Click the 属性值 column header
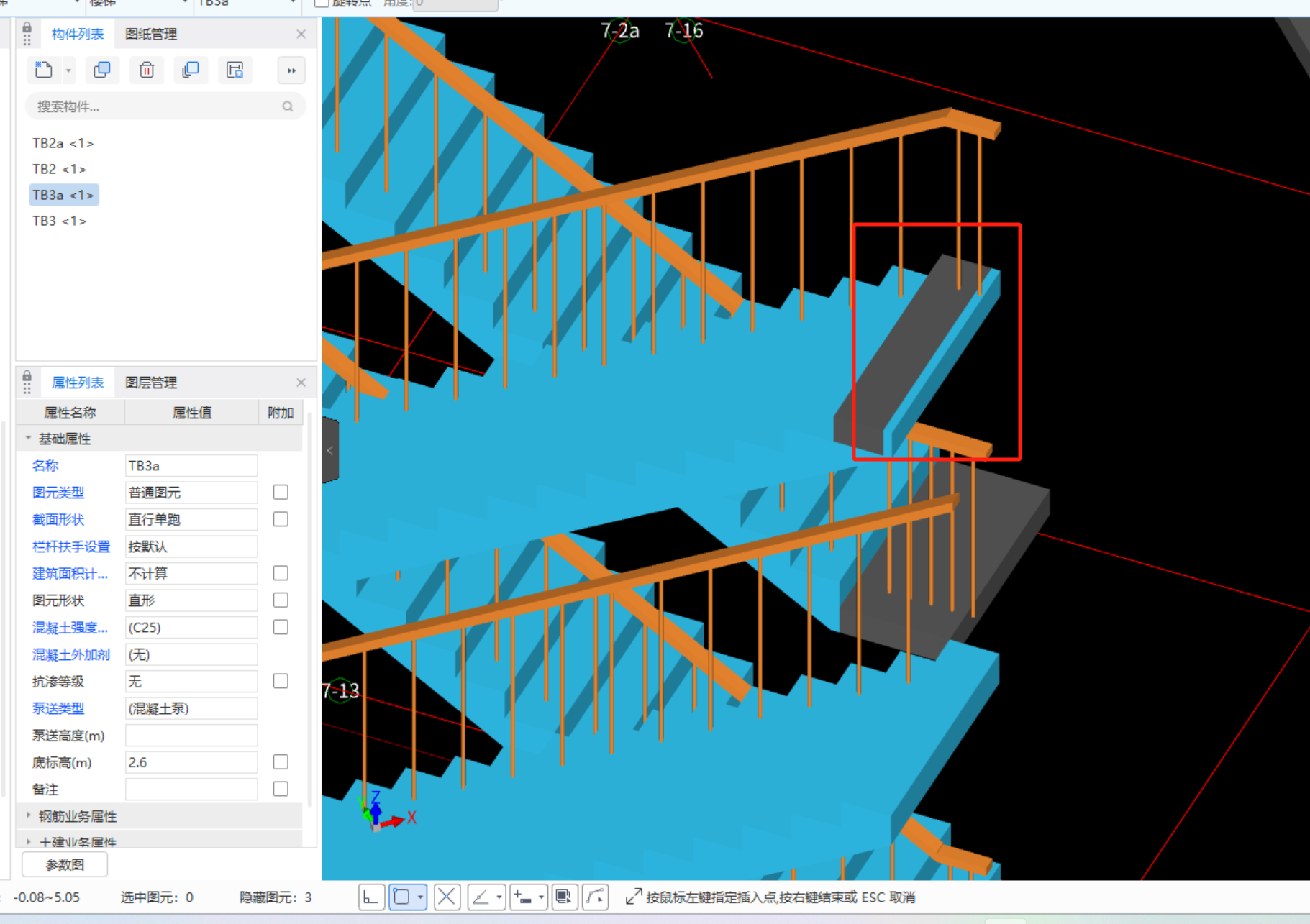The width and height of the screenshot is (1310, 924). [x=192, y=413]
